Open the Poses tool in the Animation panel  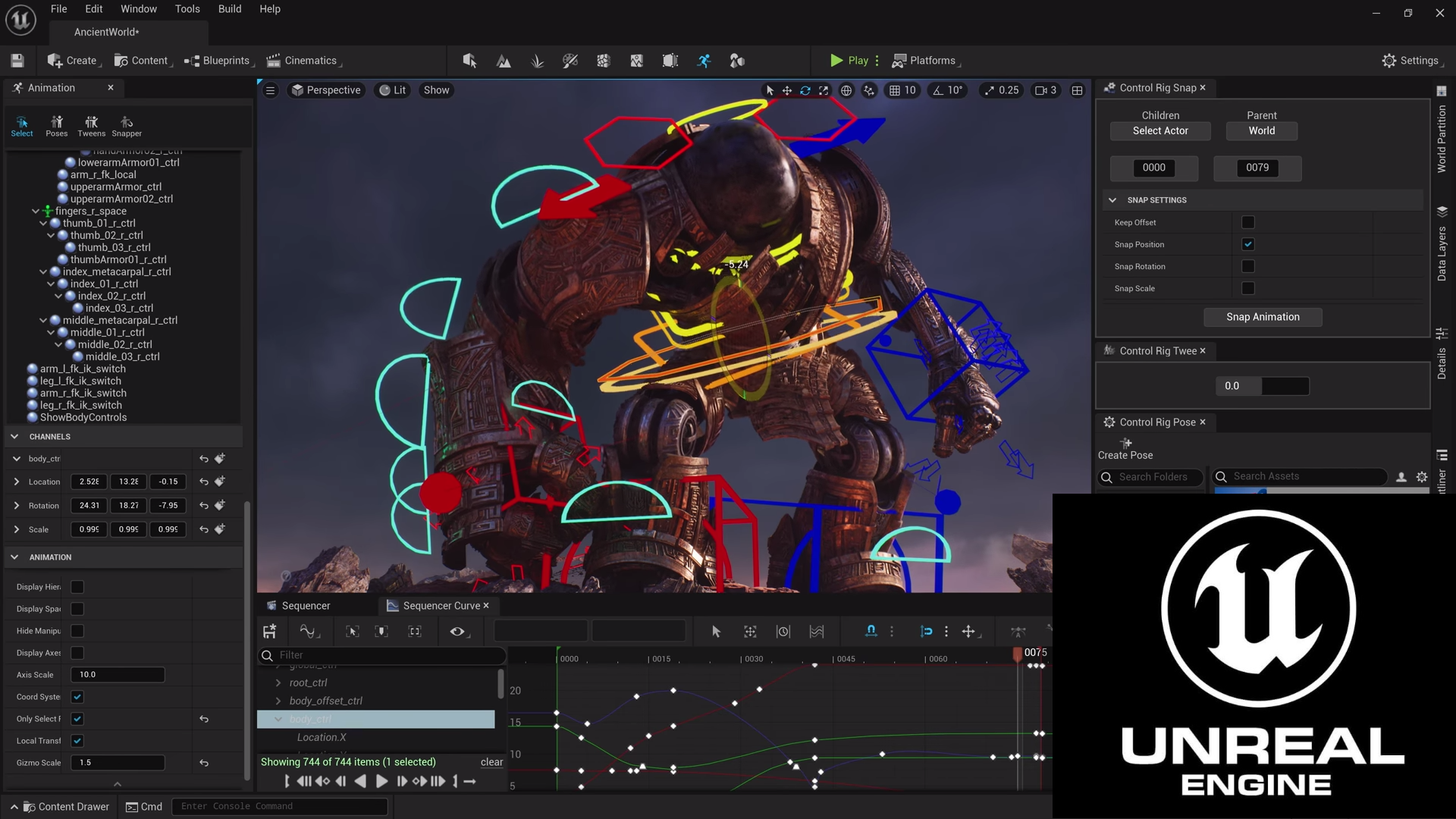[56, 126]
